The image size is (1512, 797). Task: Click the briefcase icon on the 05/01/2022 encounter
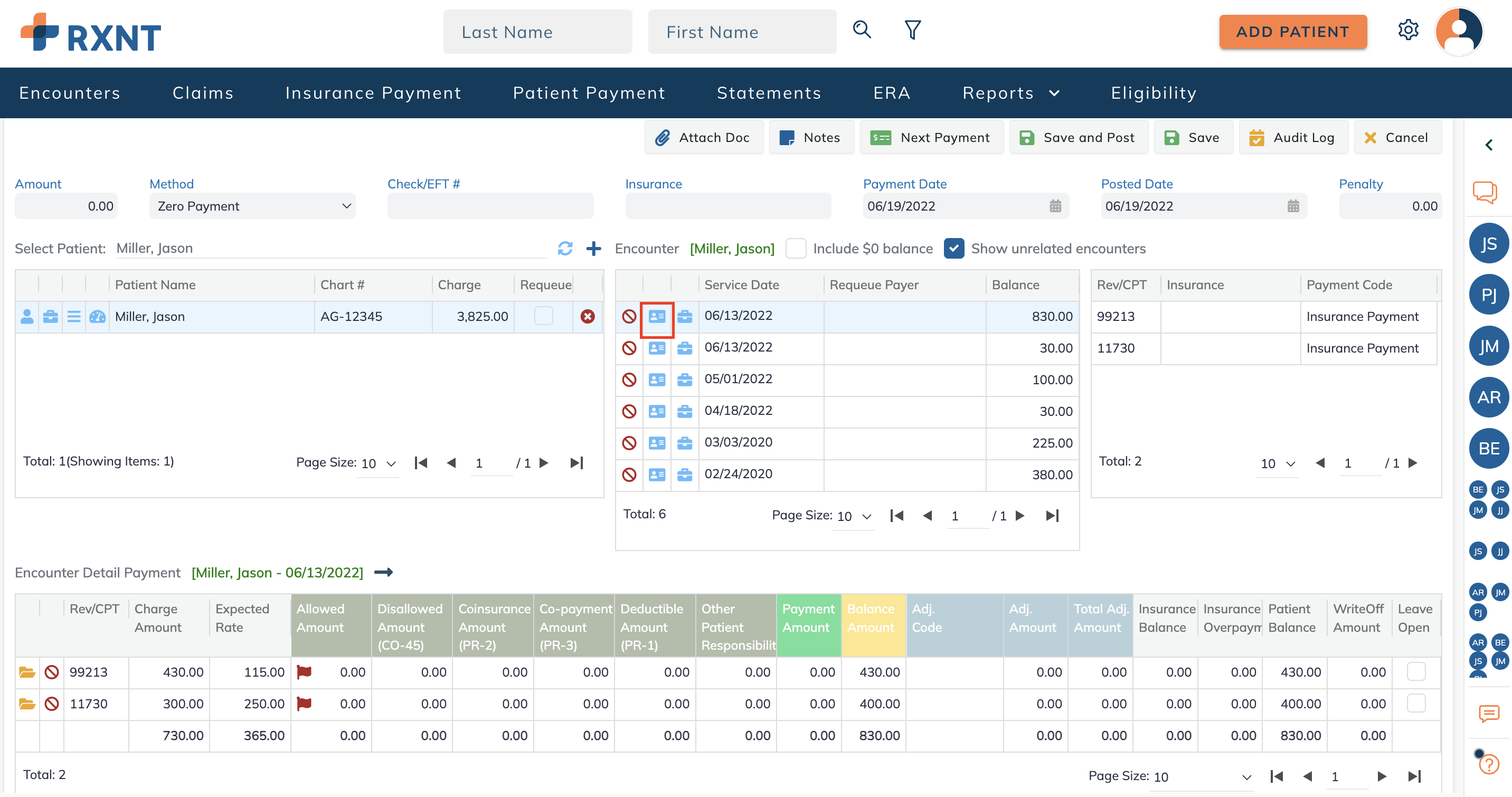point(684,379)
